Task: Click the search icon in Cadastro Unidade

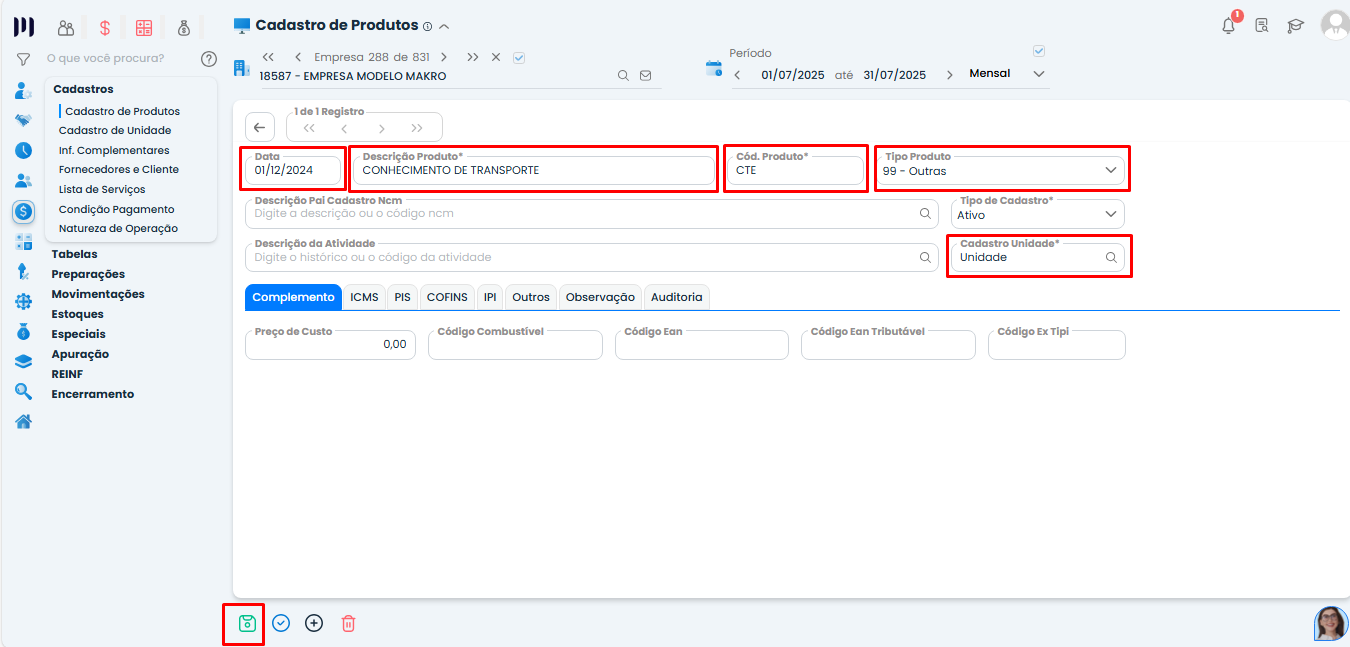Action: [x=1111, y=257]
